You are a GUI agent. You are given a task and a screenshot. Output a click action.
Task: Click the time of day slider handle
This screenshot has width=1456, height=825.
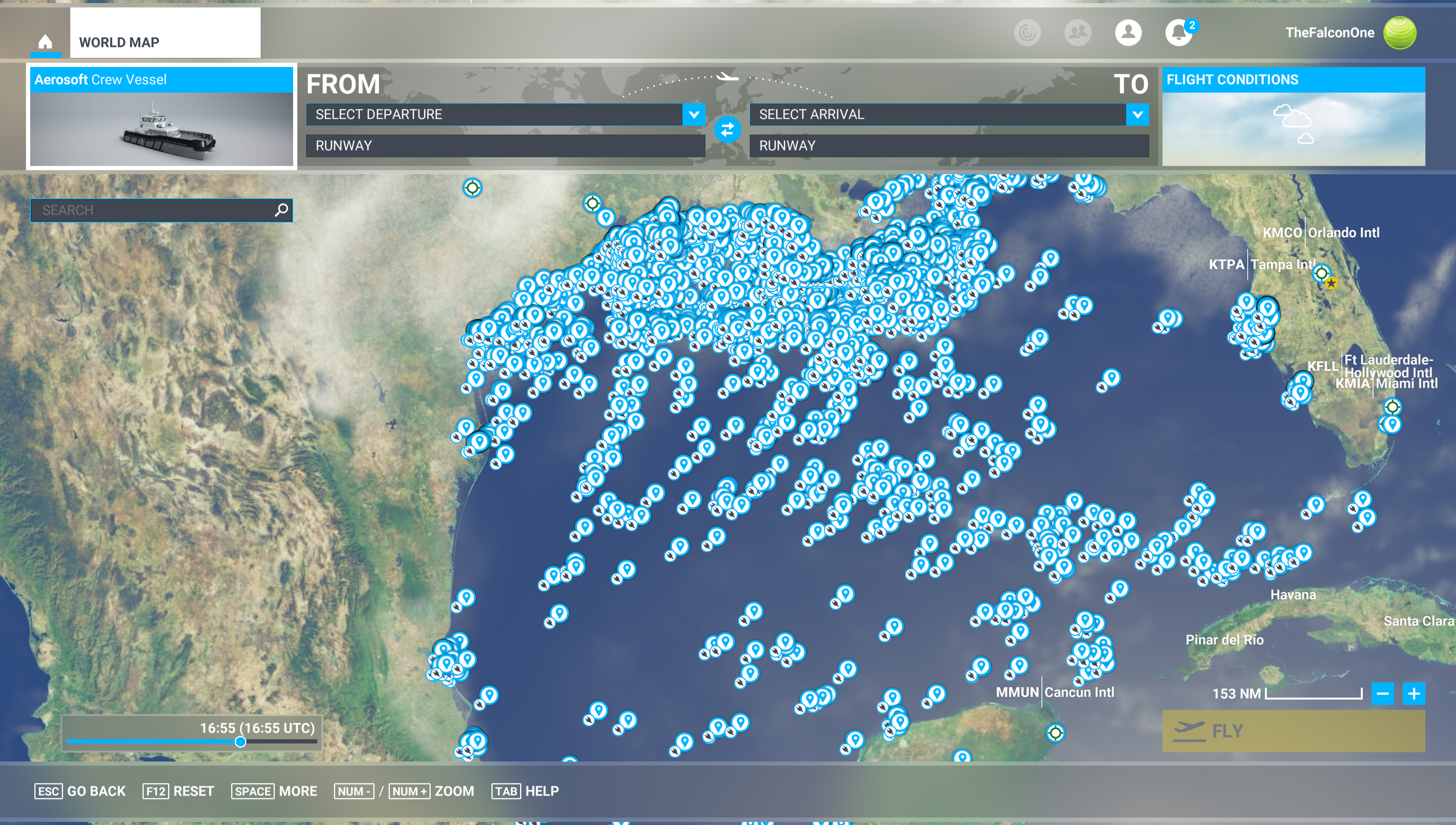tap(240, 742)
